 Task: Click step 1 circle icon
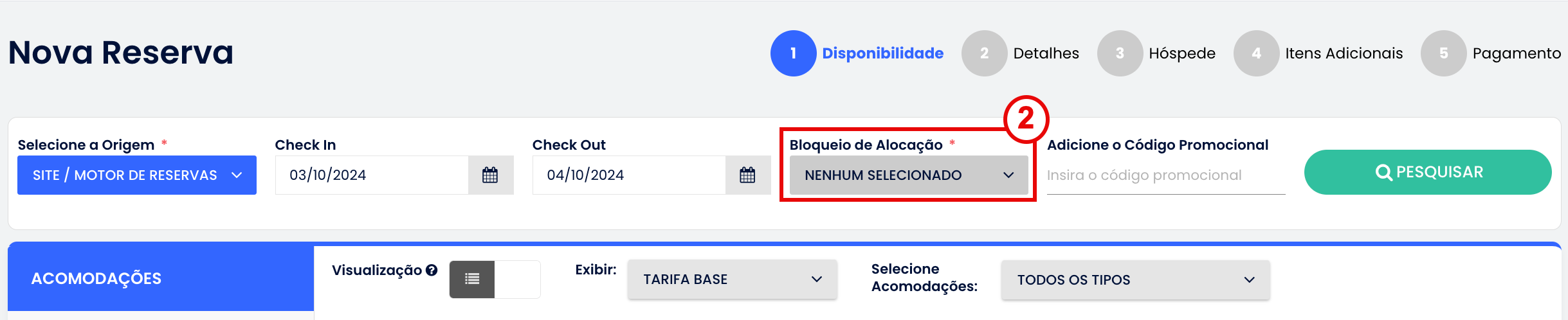pos(793,53)
